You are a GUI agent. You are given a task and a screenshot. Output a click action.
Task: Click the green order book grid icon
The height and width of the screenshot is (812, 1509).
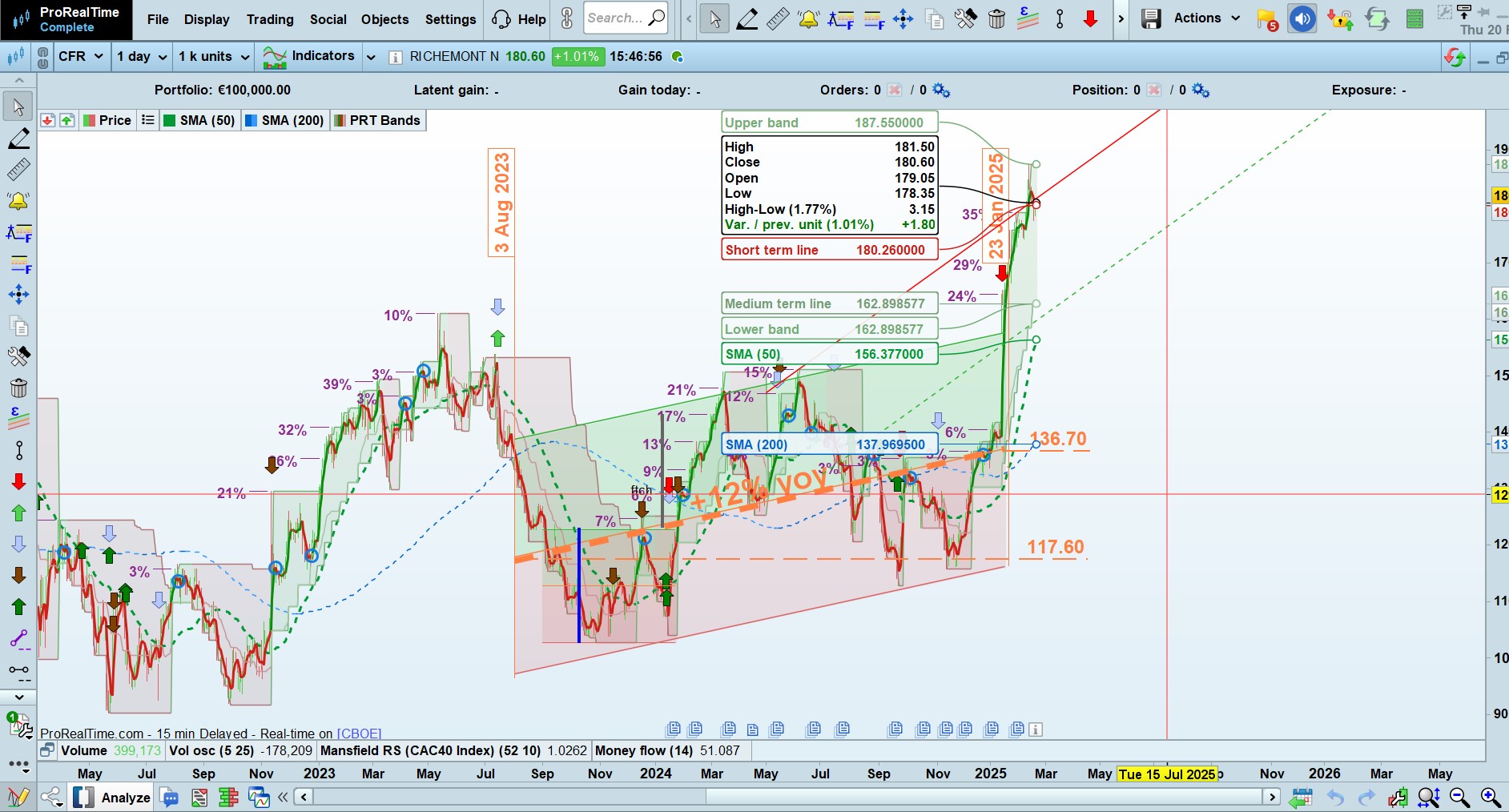pos(1415,19)
